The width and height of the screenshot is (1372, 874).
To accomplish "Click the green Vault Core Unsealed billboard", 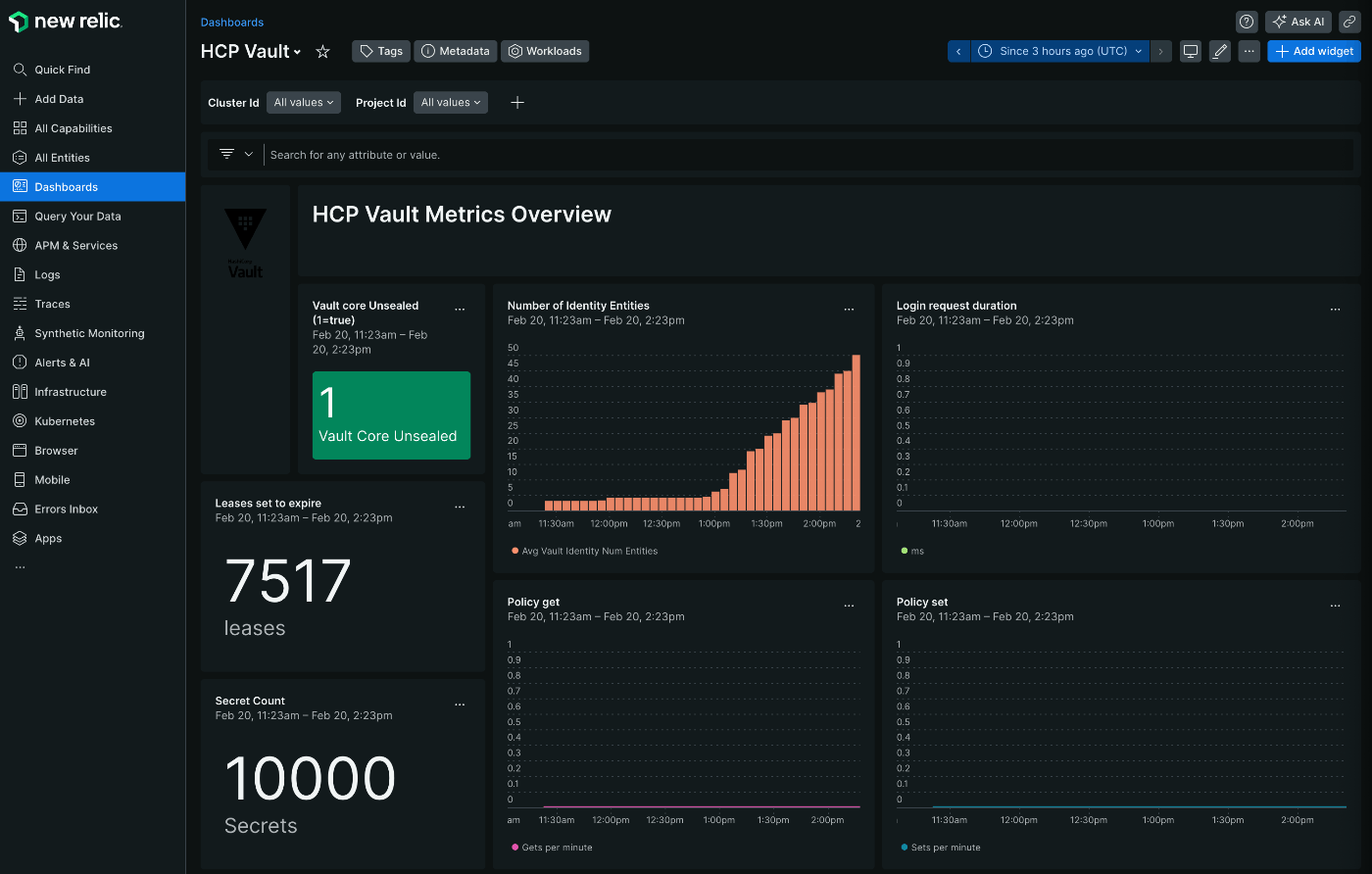I will 391,415.
